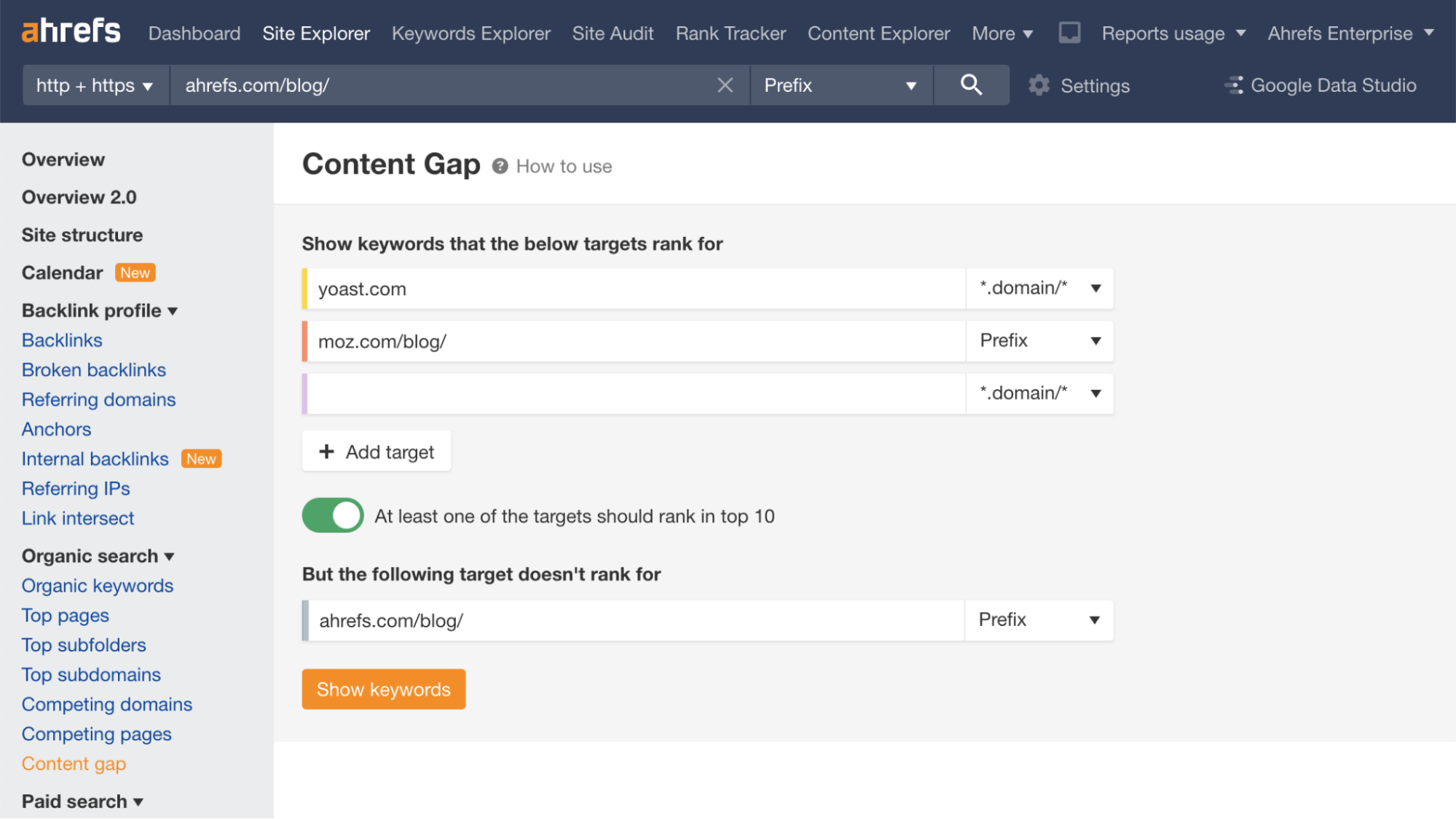1456x819 pixels.
Task: Open the Prefix mode dropdown in search bar
Action: click(x=841, y=85)
